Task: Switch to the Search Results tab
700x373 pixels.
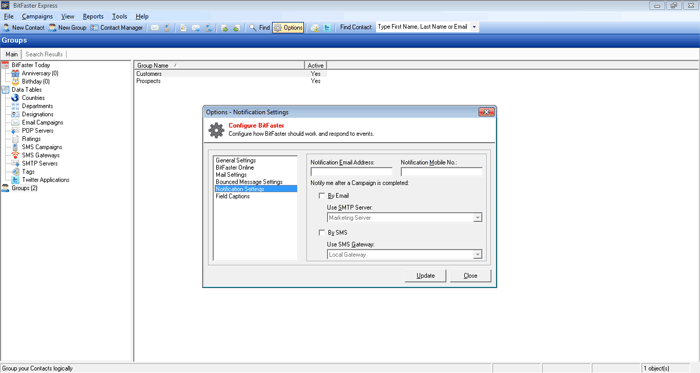Action: point(44,54)
